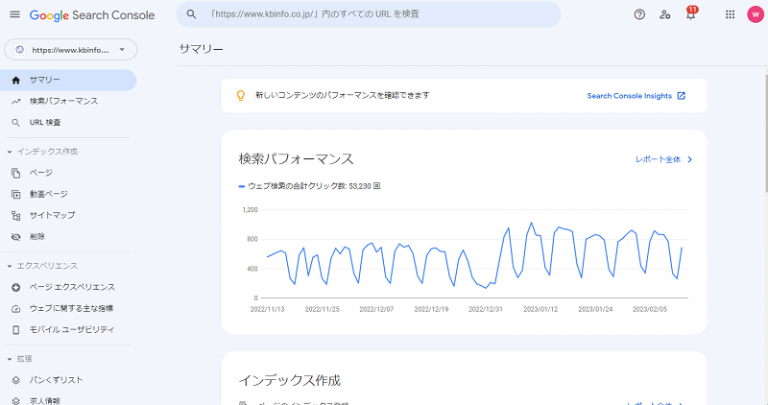Screen dimensions: 768x405
Task: Click the home icon beside サマリー
Action: [x=16, y=80]
